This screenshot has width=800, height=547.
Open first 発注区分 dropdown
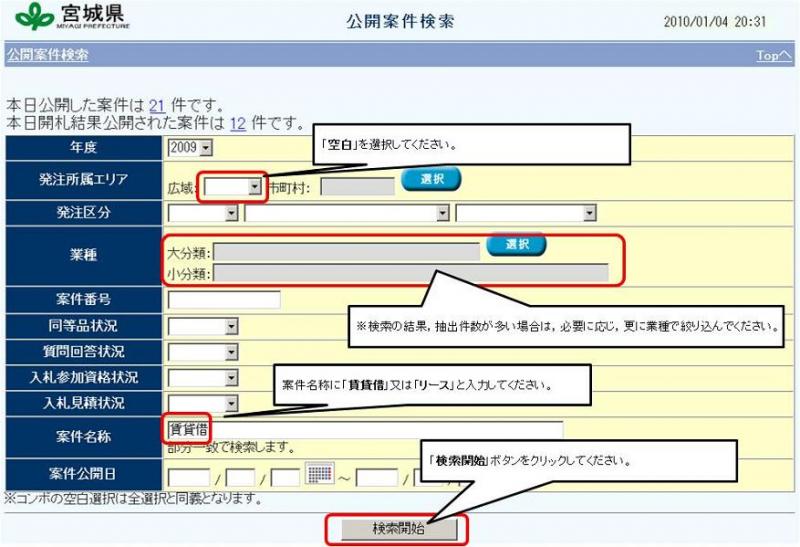[203, 213]
